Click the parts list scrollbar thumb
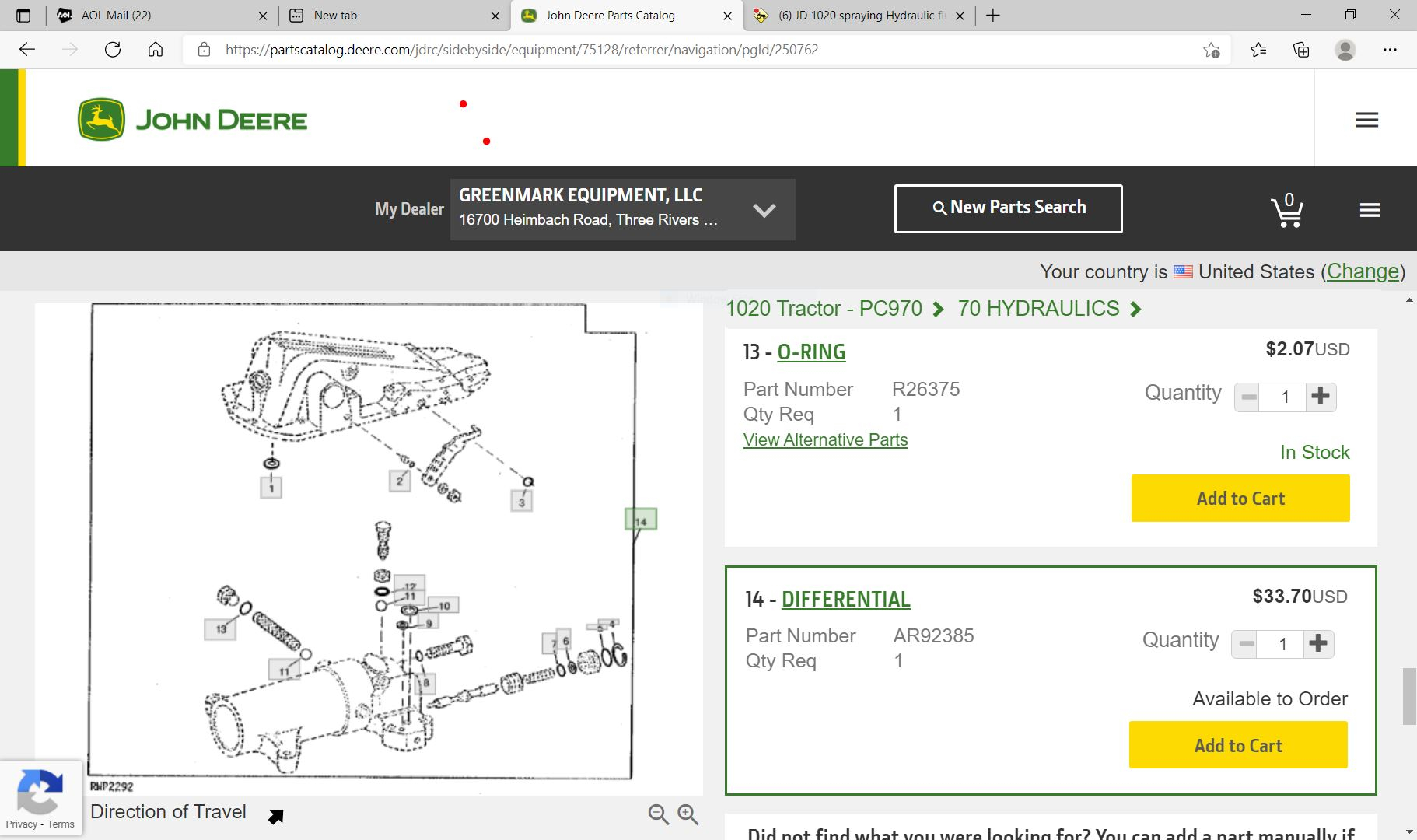Viewport: 1417px width, 840px height. tap(1409, 696)
